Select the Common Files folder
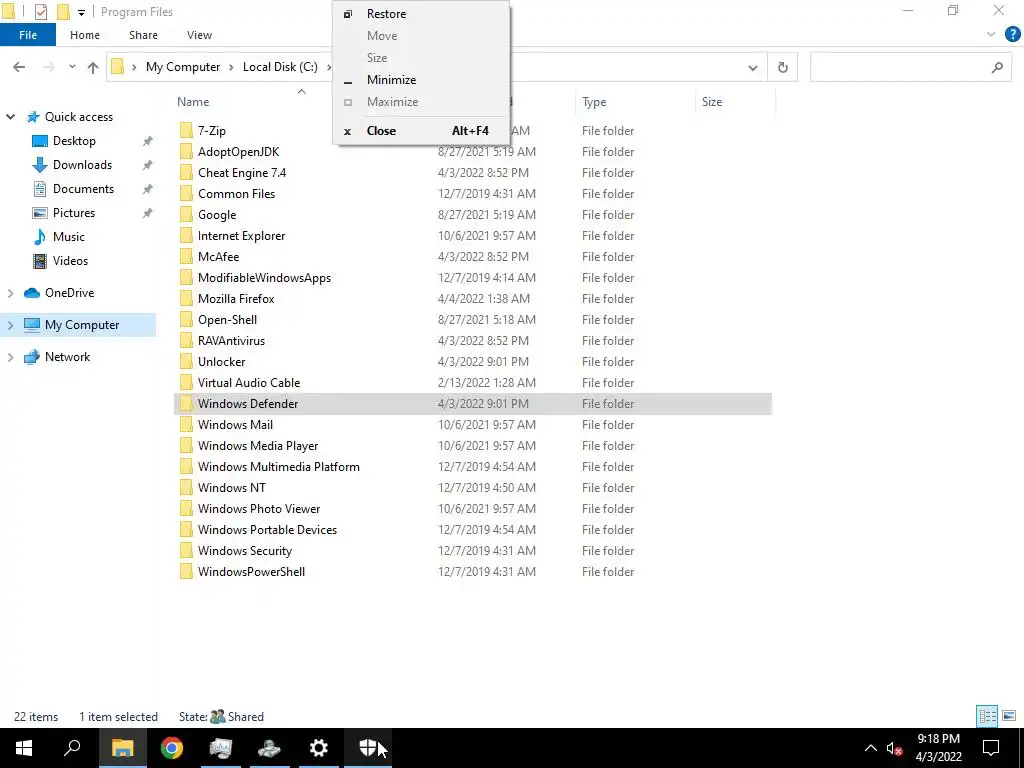The height and width of the screenshot is (768, 1024). pyautogui.click(x=236, y=194)
